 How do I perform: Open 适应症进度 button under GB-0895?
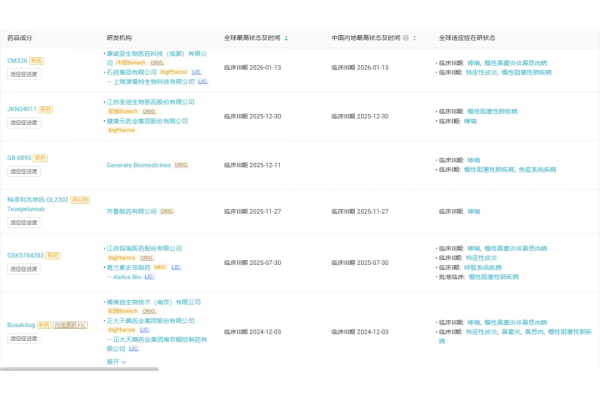24,171
